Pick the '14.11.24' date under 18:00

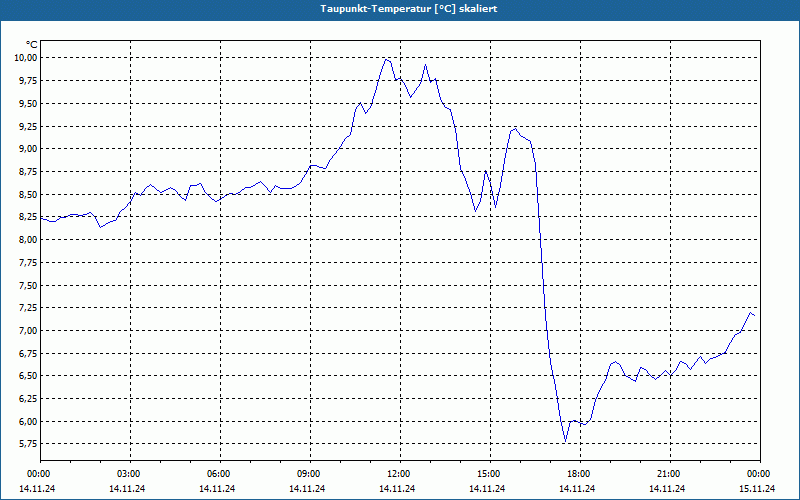point(577,488)
